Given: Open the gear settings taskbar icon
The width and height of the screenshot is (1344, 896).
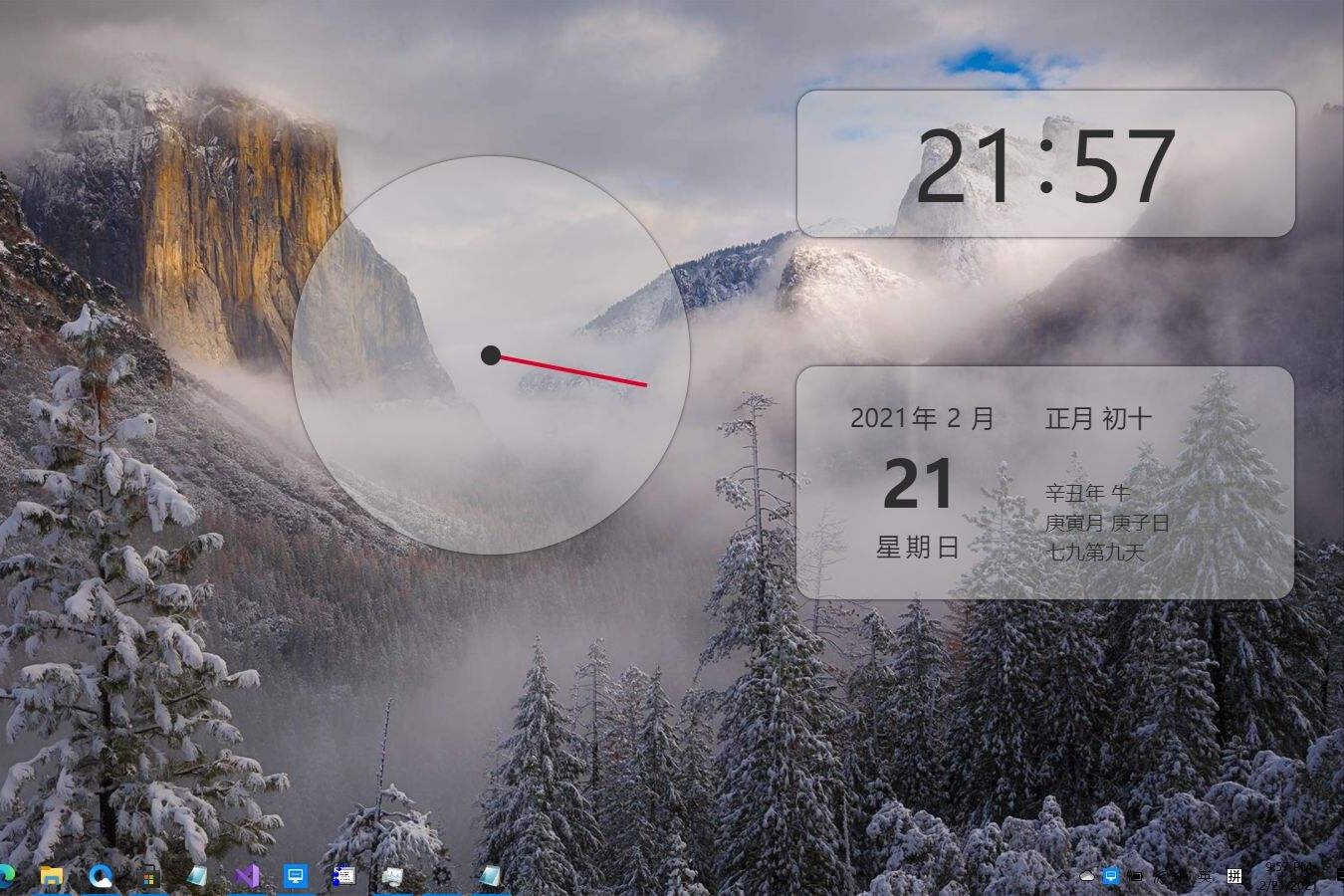Looking at the screenshot, I should pos(441,876).
